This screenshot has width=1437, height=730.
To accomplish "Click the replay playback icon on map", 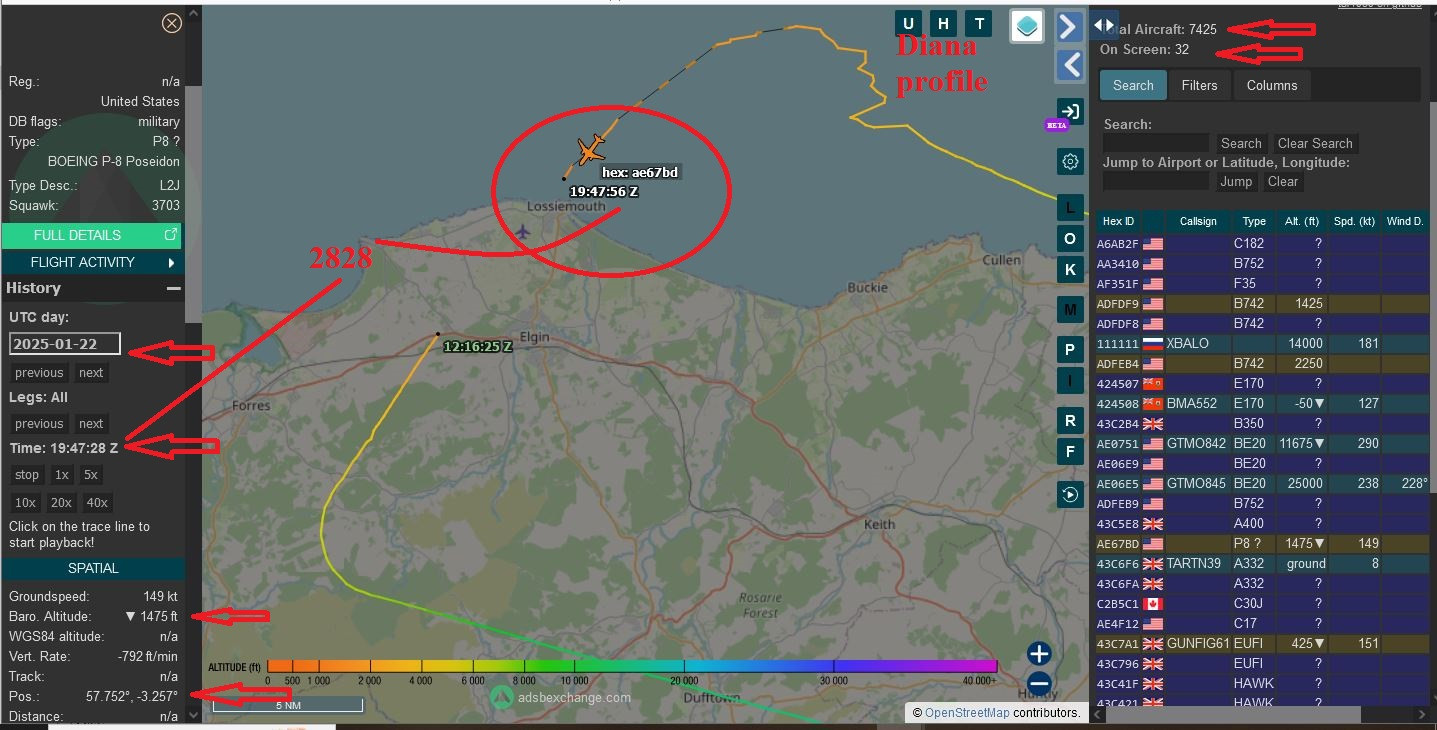I will [x=1070, y=494].
